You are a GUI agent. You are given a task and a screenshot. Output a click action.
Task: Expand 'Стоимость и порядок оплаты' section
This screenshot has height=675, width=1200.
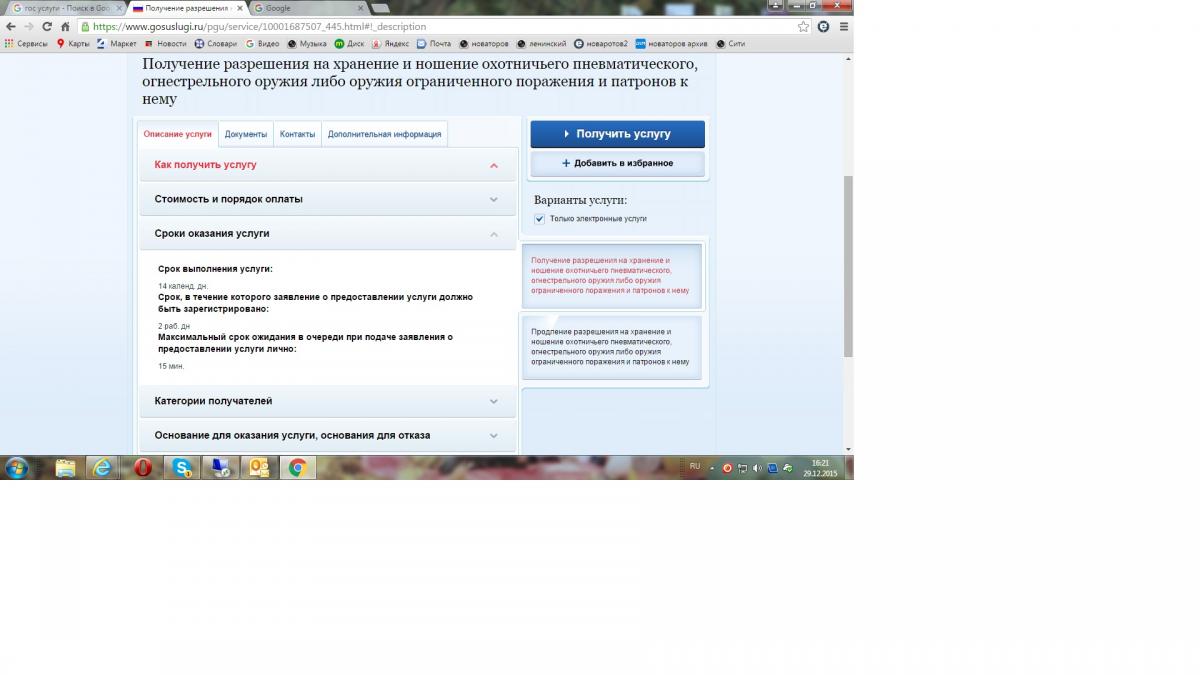(327, 199)
